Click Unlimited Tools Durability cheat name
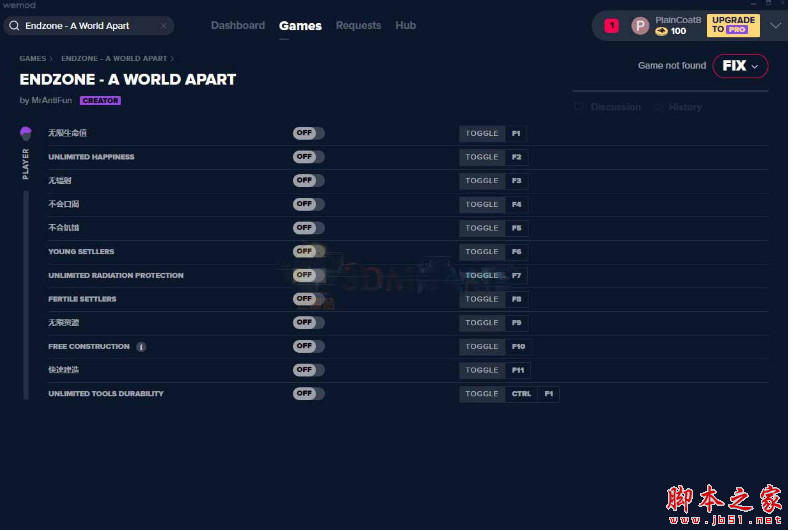This screenshot has height=531, width=793. click(x=106, y=393)
